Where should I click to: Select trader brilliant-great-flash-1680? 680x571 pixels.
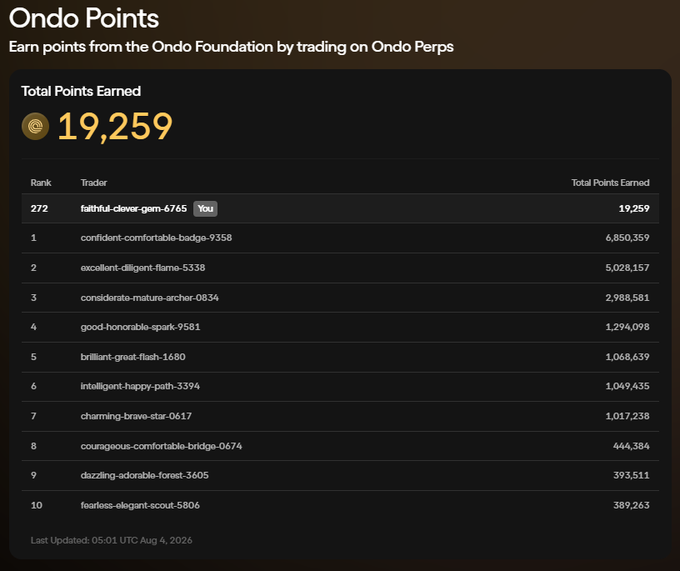tap(133, 357)
